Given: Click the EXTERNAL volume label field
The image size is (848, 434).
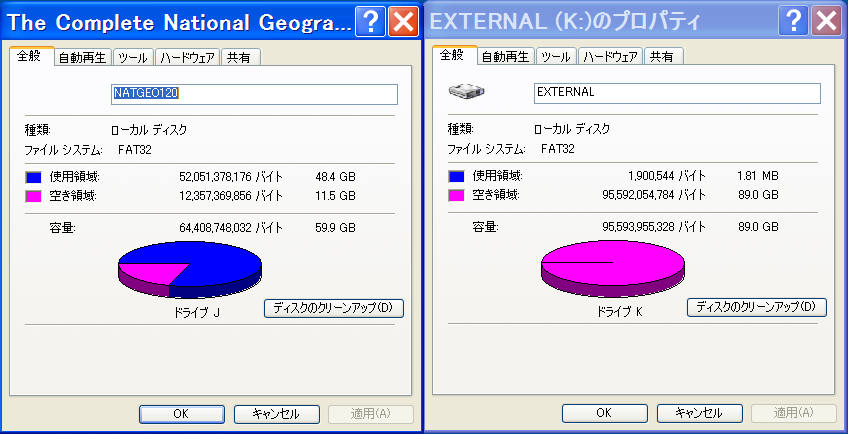Looking at the screenshot, I should pos(677,93).
